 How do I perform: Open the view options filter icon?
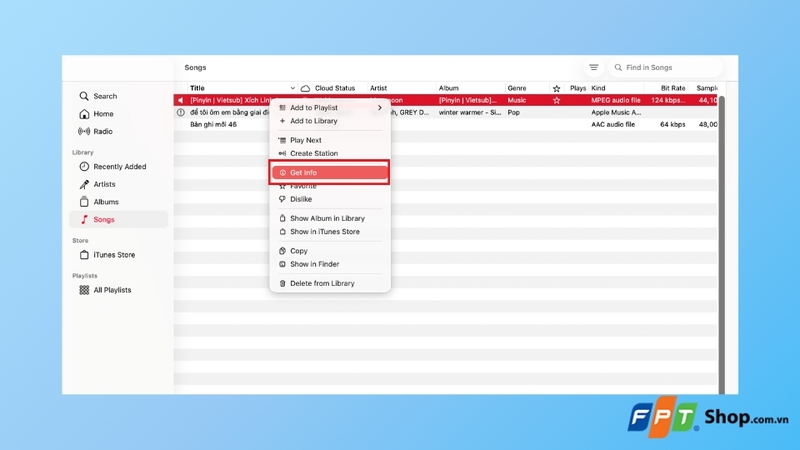point(593,67)
